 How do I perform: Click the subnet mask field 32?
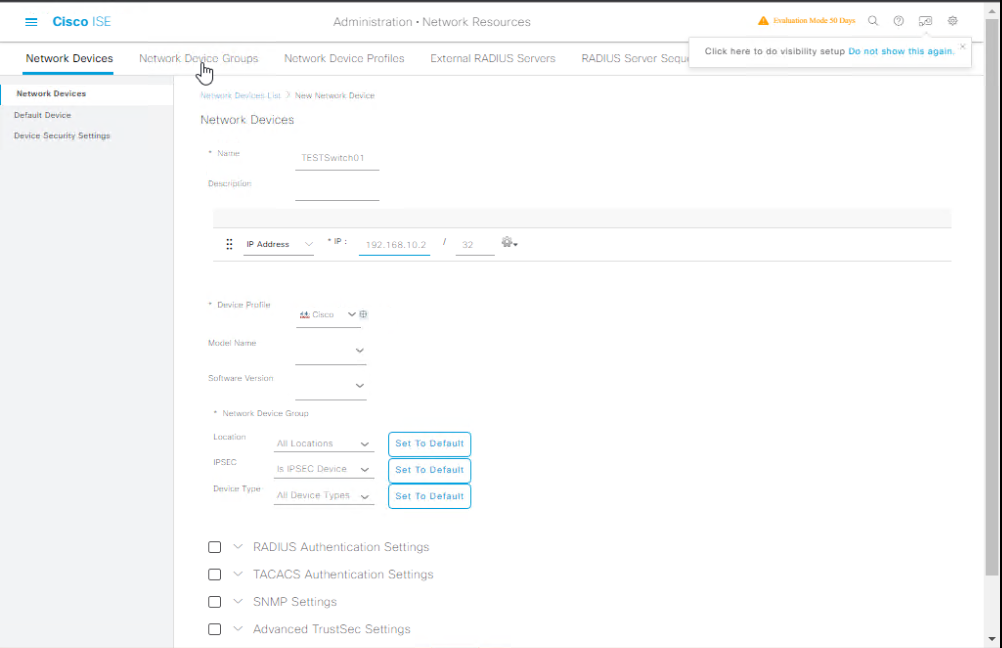coord(475,245)
